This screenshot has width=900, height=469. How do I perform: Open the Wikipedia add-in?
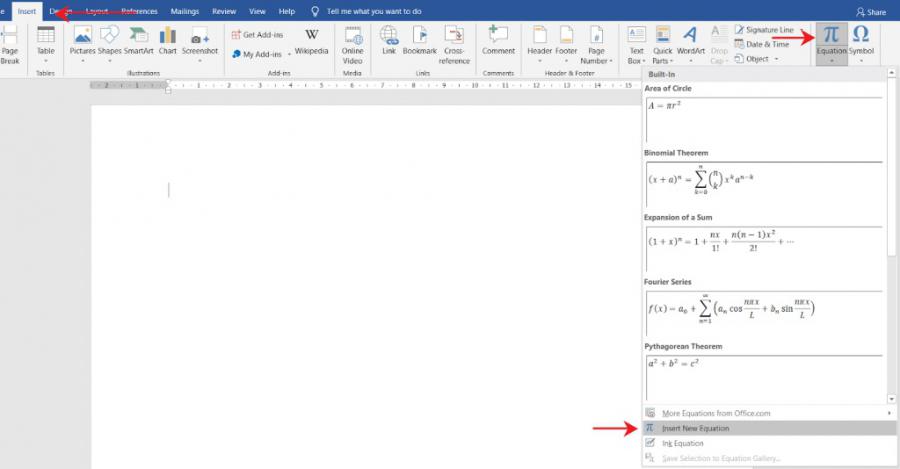tap(311, 41)
